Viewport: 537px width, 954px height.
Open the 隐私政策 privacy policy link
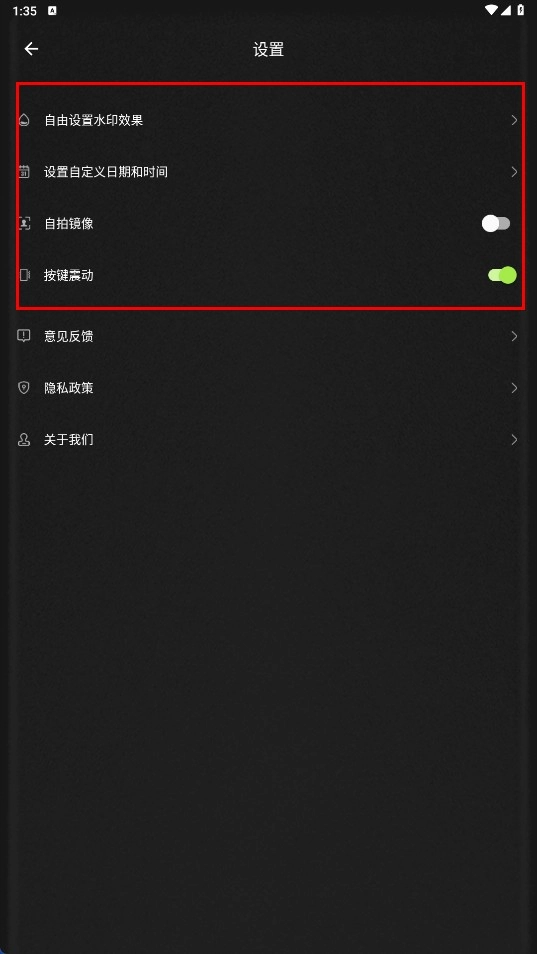coord(268,388)
